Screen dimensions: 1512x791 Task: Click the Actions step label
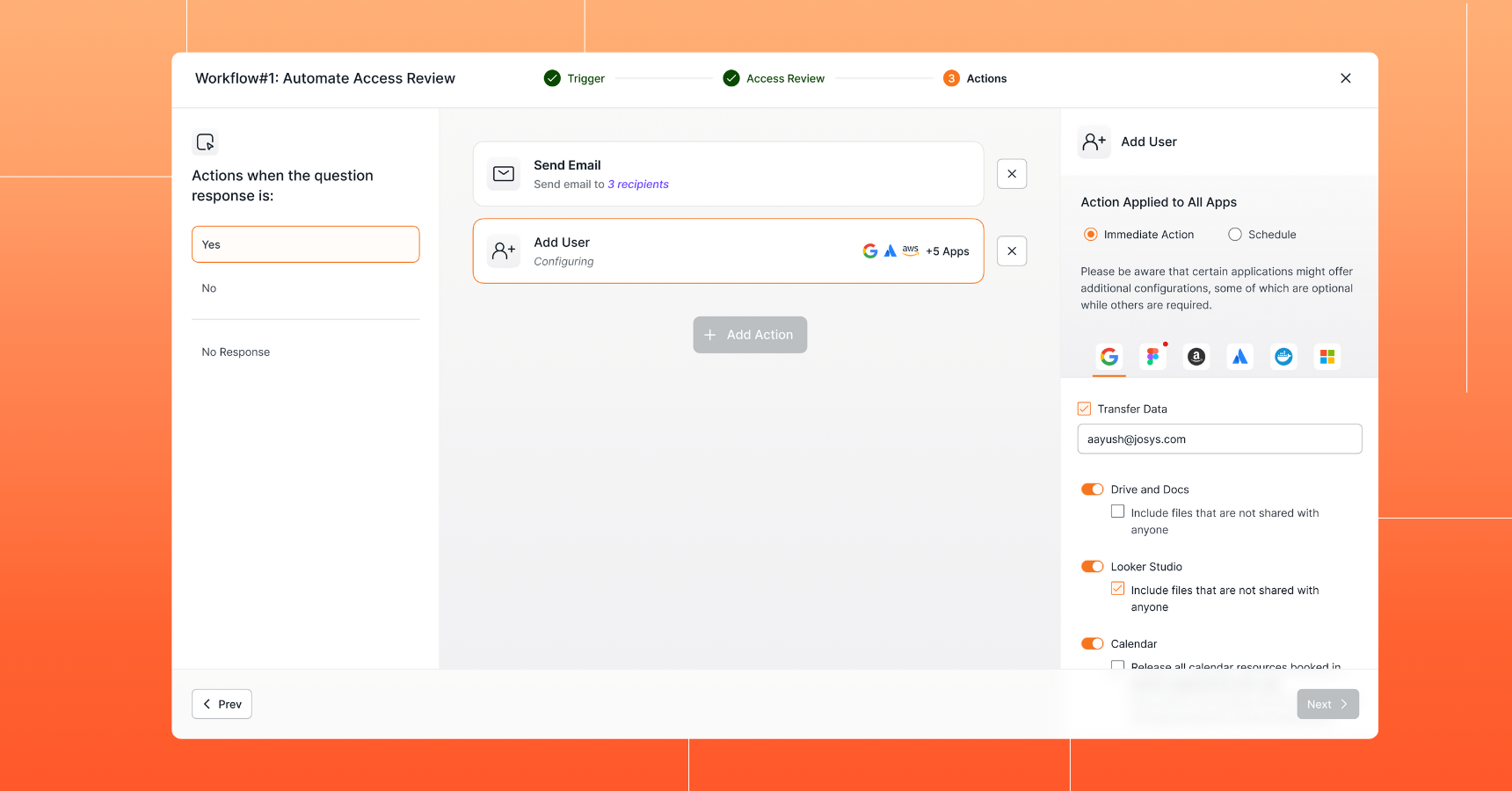(x=986, y=78)
